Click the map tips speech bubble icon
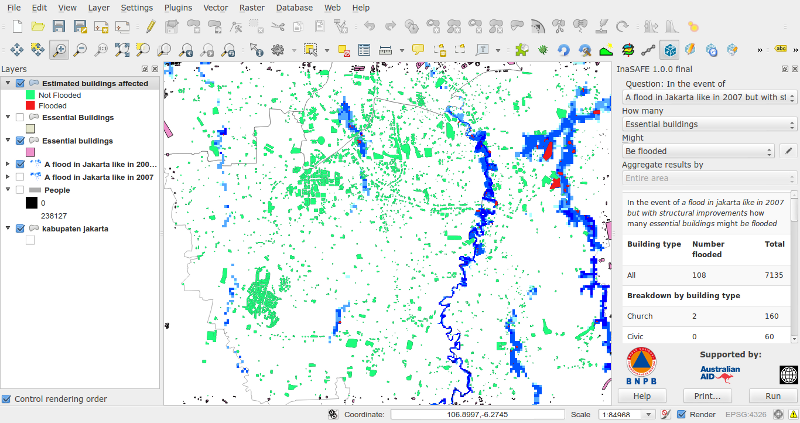 pyautogui.click(x=418, y=49)
